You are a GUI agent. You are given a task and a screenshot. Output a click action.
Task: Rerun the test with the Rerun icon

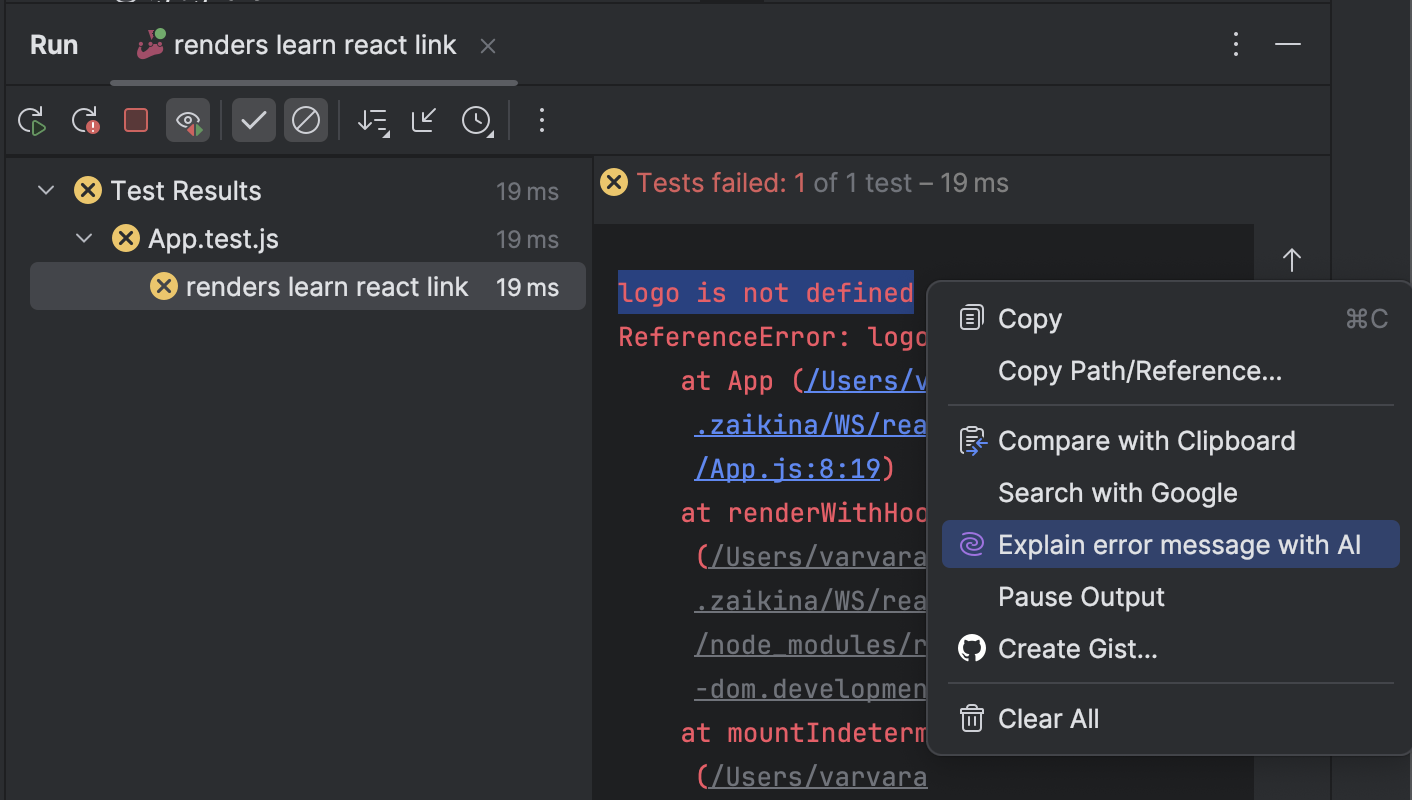tap(32, 121)
